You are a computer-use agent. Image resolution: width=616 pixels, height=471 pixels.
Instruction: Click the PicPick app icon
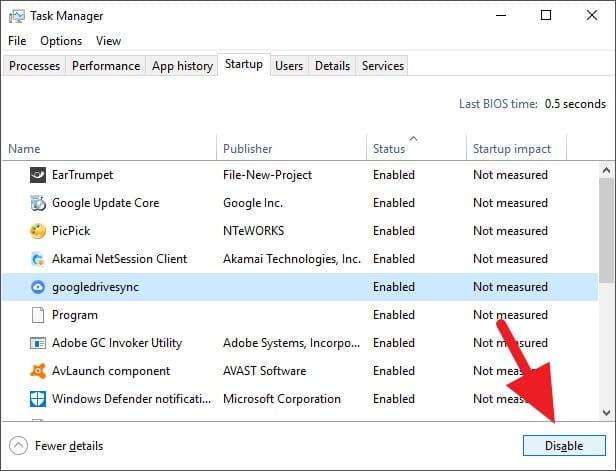[x=38, y=231]
